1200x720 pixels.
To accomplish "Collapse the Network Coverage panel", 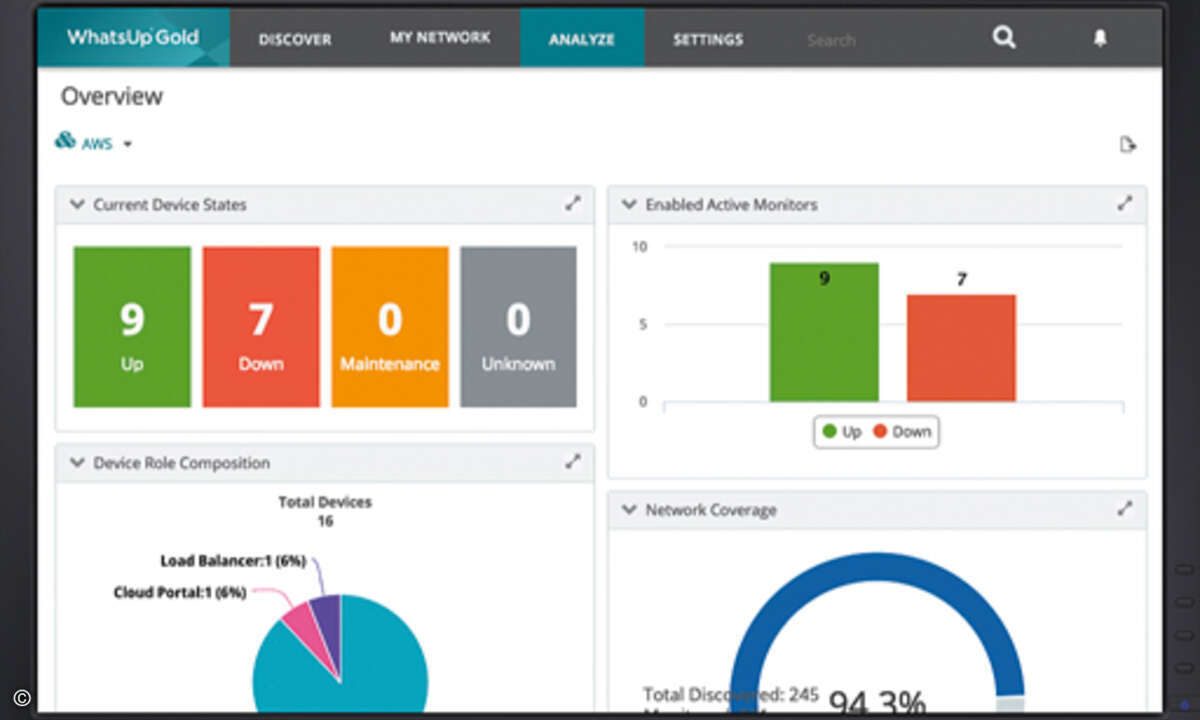I will point(628,510).
